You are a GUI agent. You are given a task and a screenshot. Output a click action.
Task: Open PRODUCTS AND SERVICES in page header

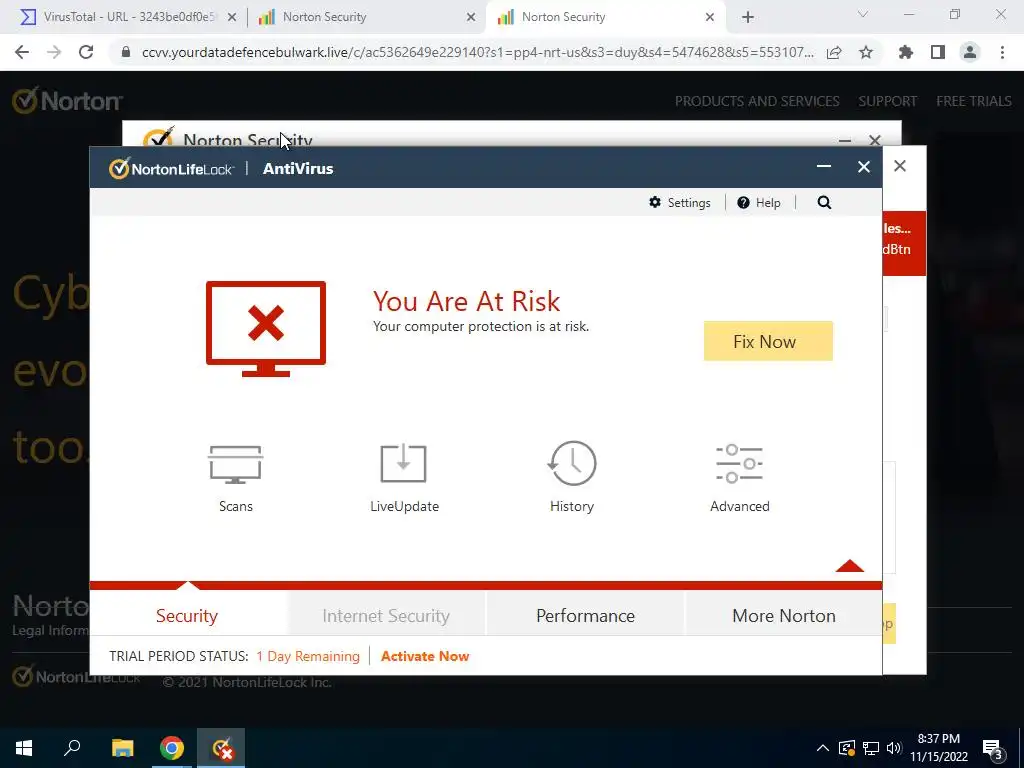point(757,101)
